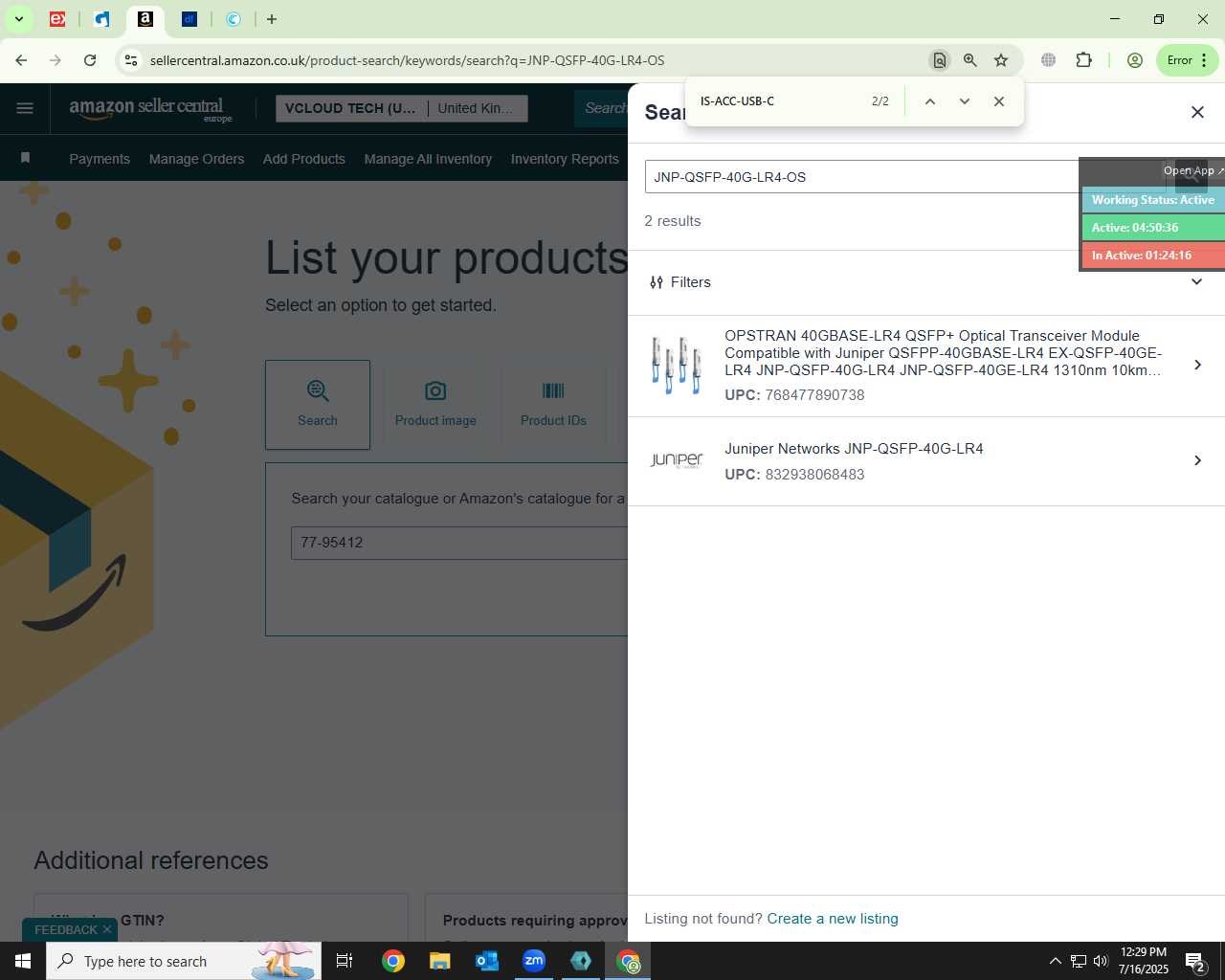Select the Product image option card
This screenshot has height=980, width=1225.
pyautogui.click(x=435, y=405)
